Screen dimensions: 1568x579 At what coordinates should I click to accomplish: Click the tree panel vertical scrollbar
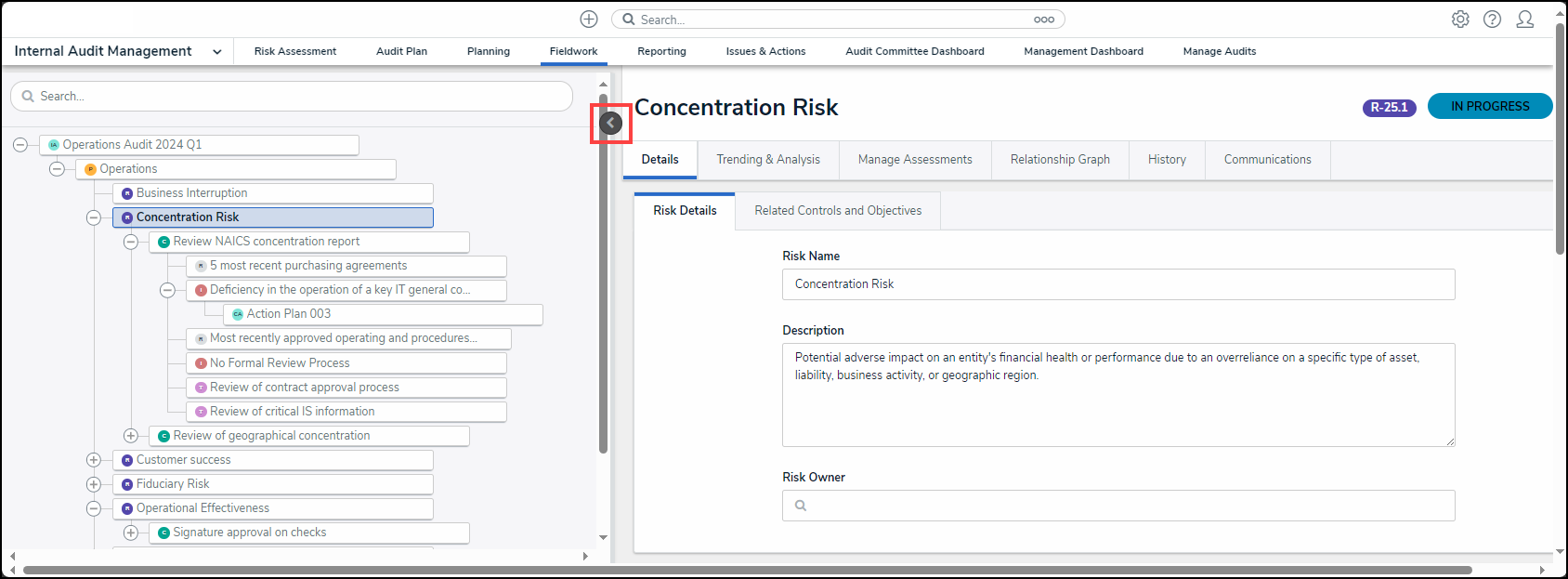tap(603, 279)
